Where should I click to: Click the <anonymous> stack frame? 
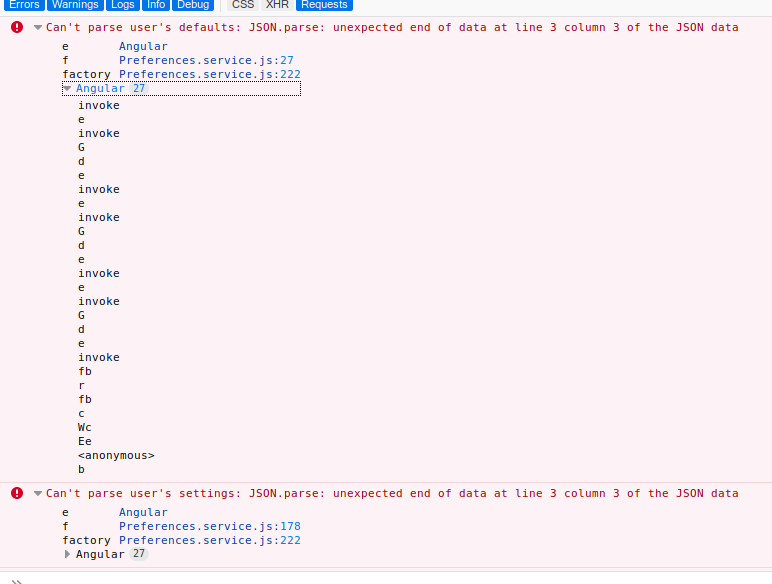tap(116, 455)
